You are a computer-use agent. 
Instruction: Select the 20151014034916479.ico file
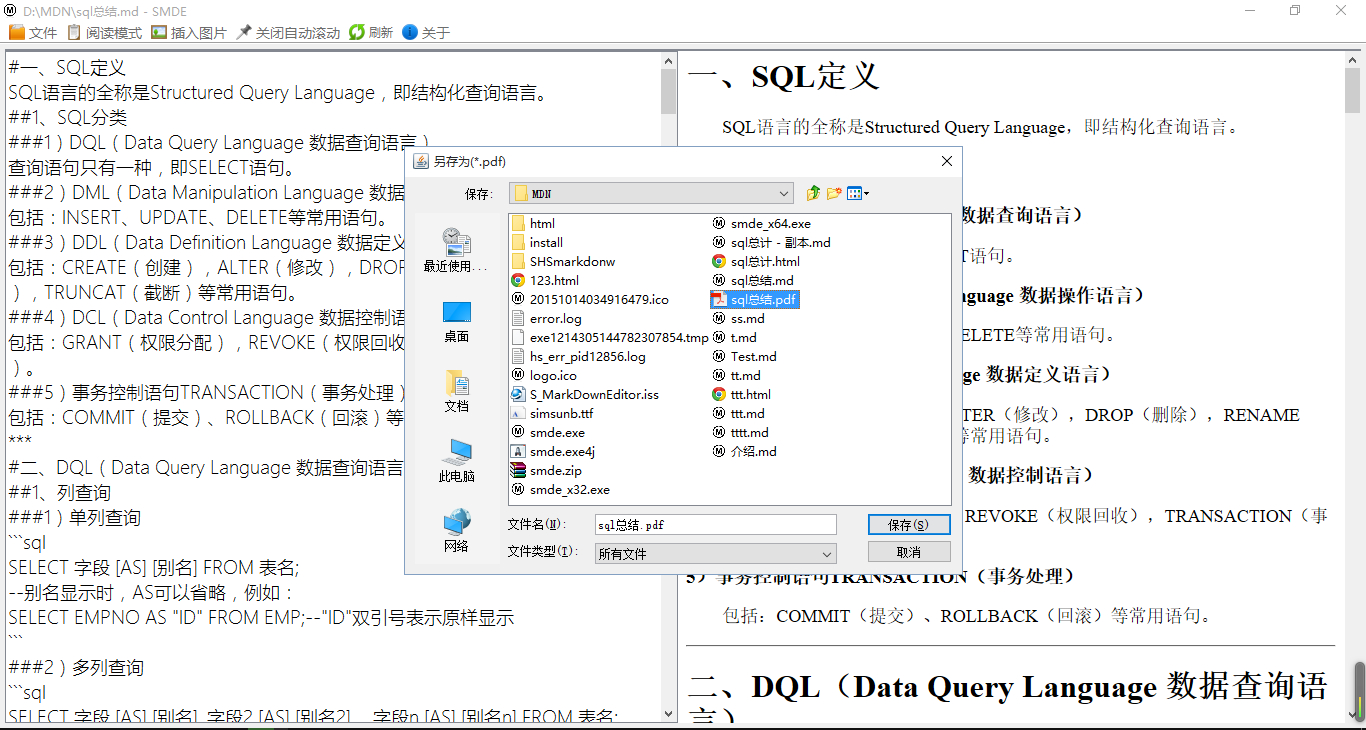589,299
